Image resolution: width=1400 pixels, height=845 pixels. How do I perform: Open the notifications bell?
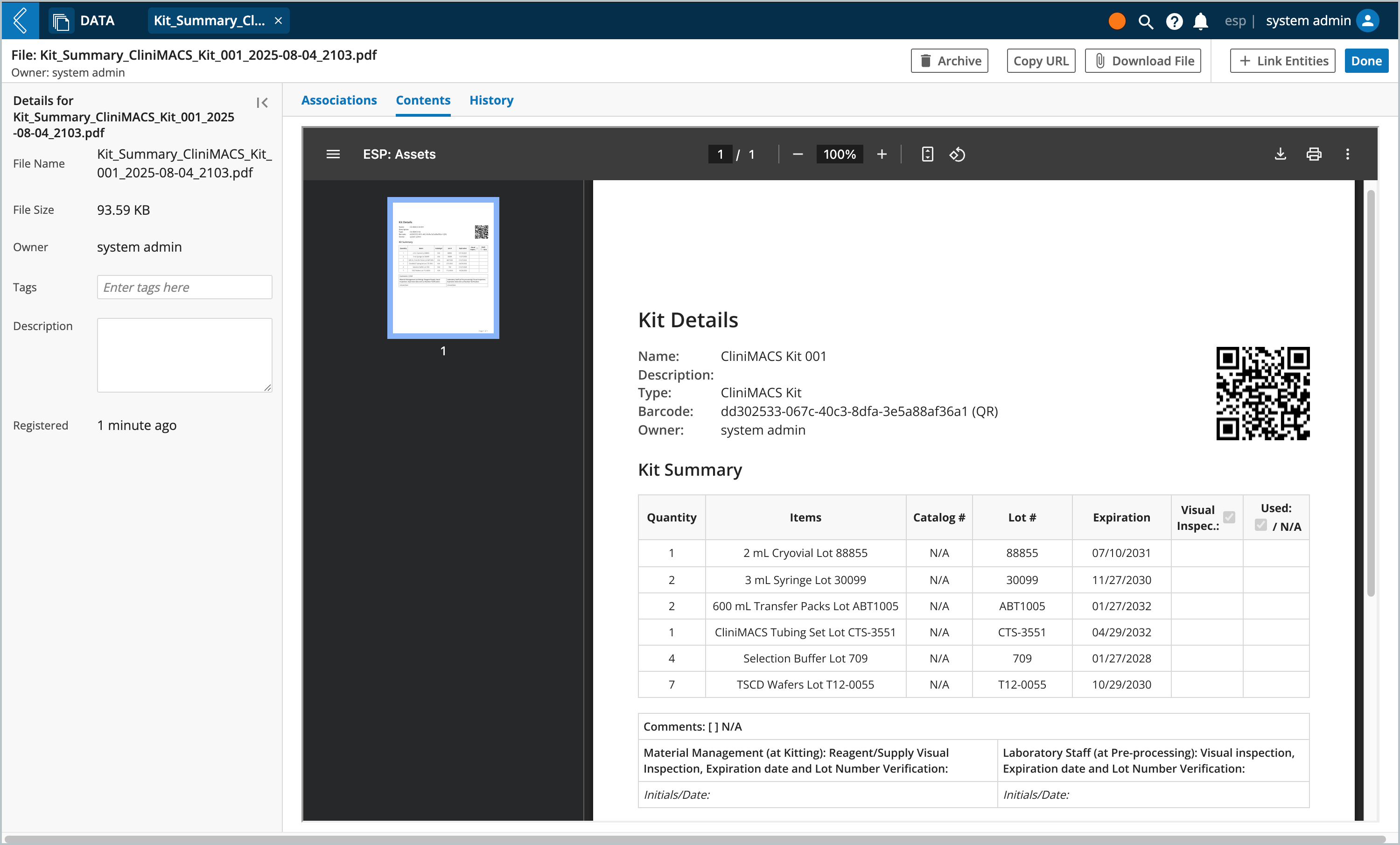pyautogui.click(x=1201, y=21)
